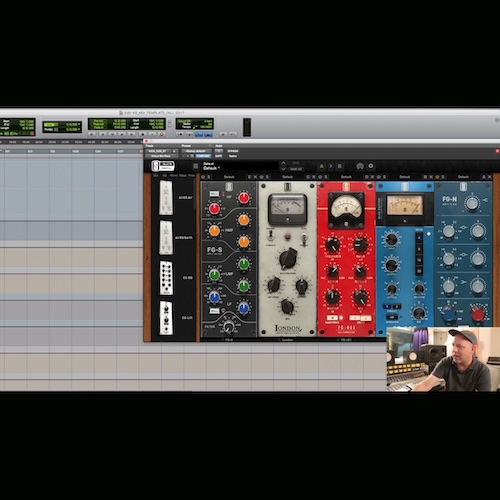This screenshot has width=500, height=500.
Task: Click the Save As preset button
Action: (296, 169)
